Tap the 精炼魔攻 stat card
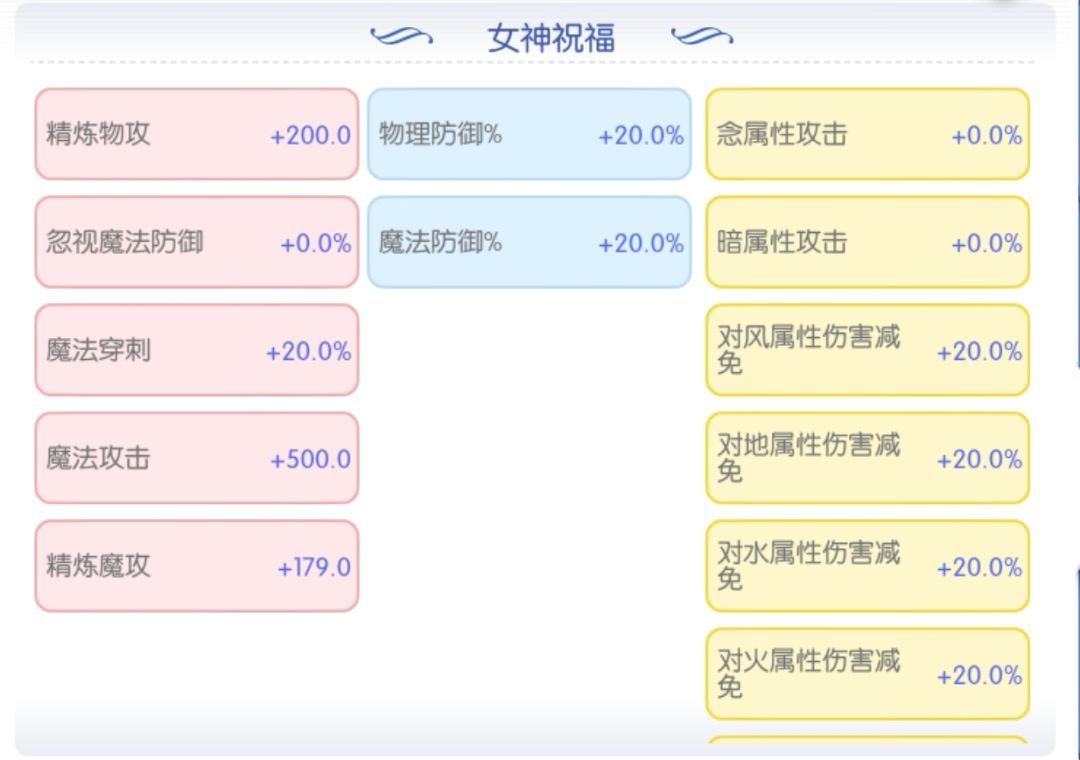Image resolution: width=1080 pixels, height=760 pixels. [x=197, y=566]
